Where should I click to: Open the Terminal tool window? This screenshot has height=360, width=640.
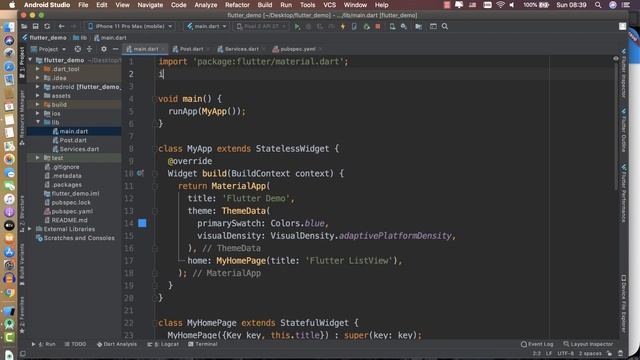[202, 344]
